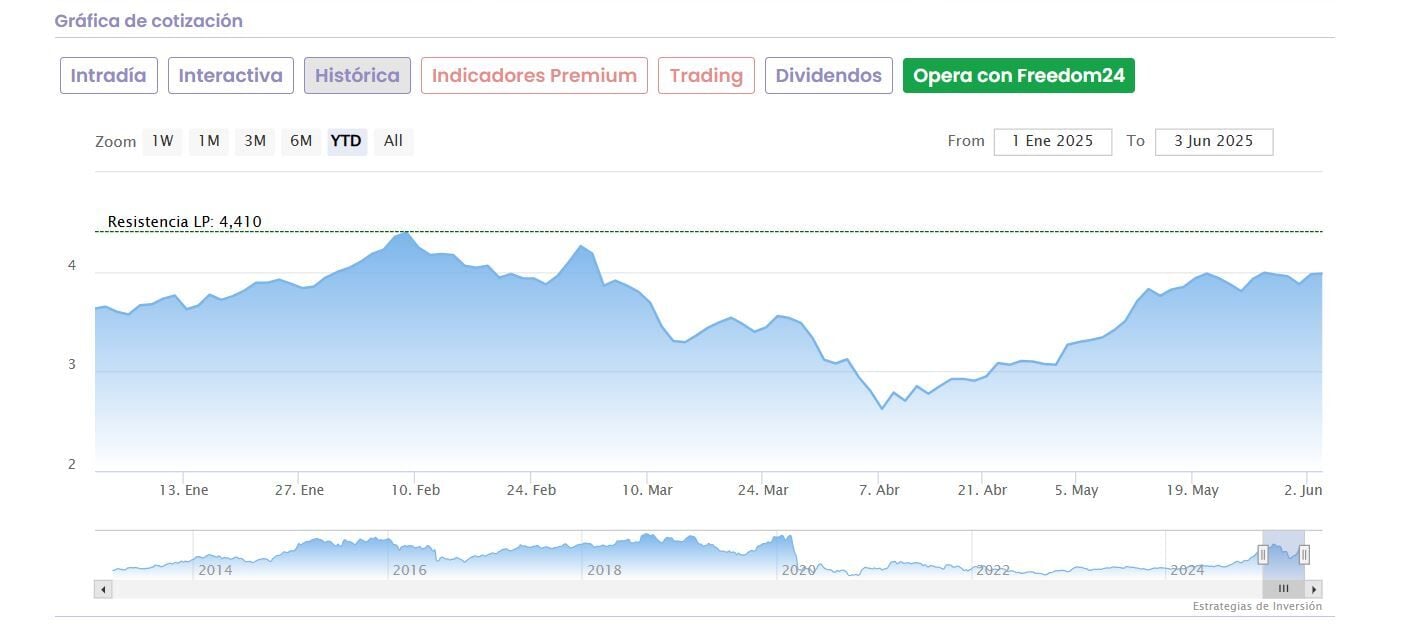This screenshot has height=633, width=1406.
Task: Select the 1W zoom range
Action: click(x=162, y=141)
